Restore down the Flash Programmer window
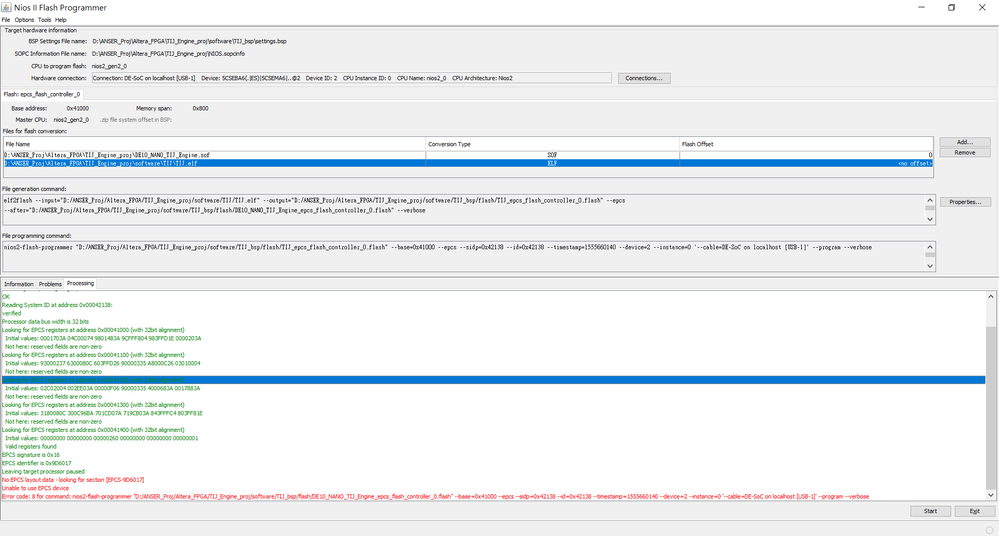The width and height of the screenshot is (999, 536). (x=951, y=8)
